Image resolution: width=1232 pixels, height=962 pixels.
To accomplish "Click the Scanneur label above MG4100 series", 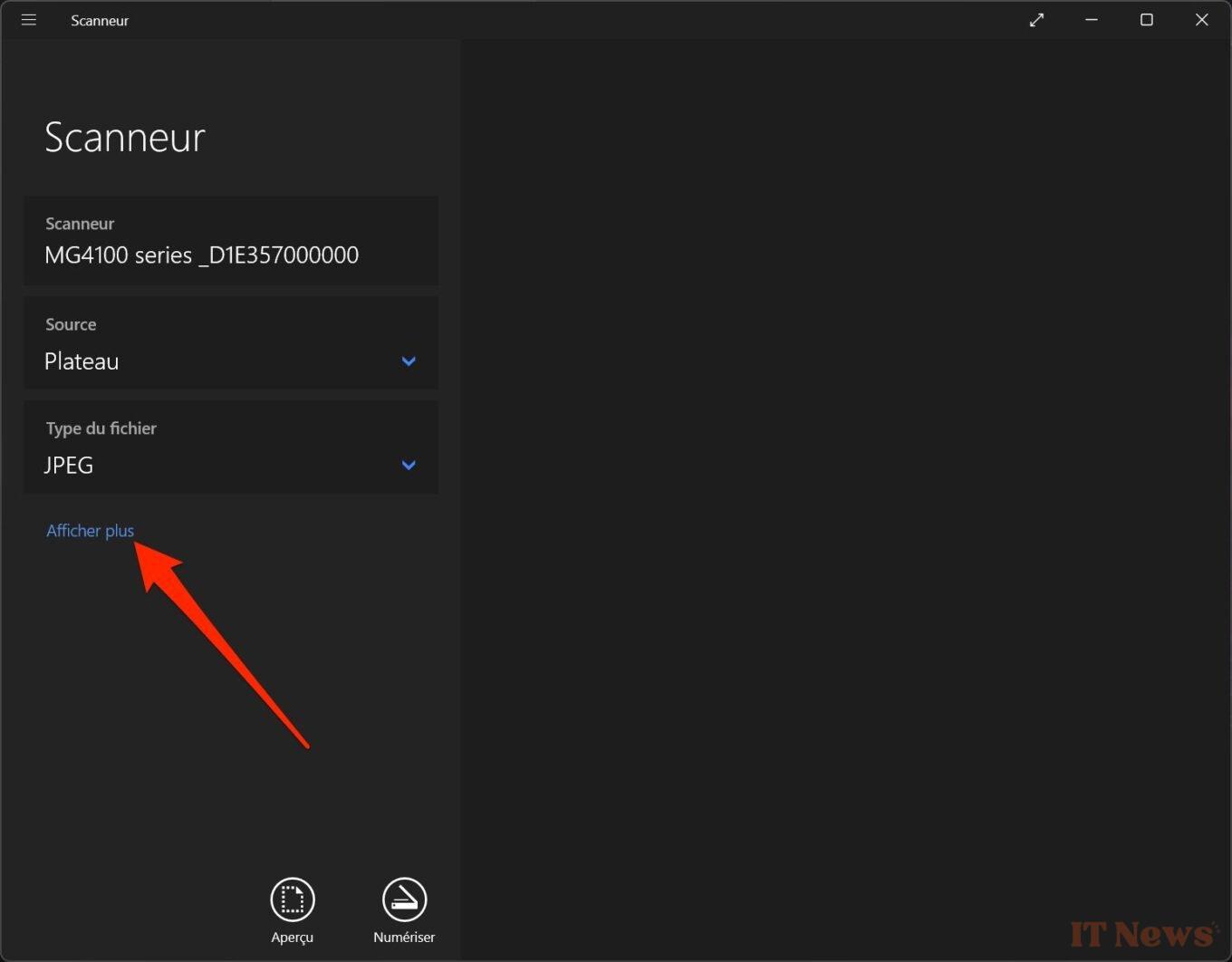I will [80, 224].
